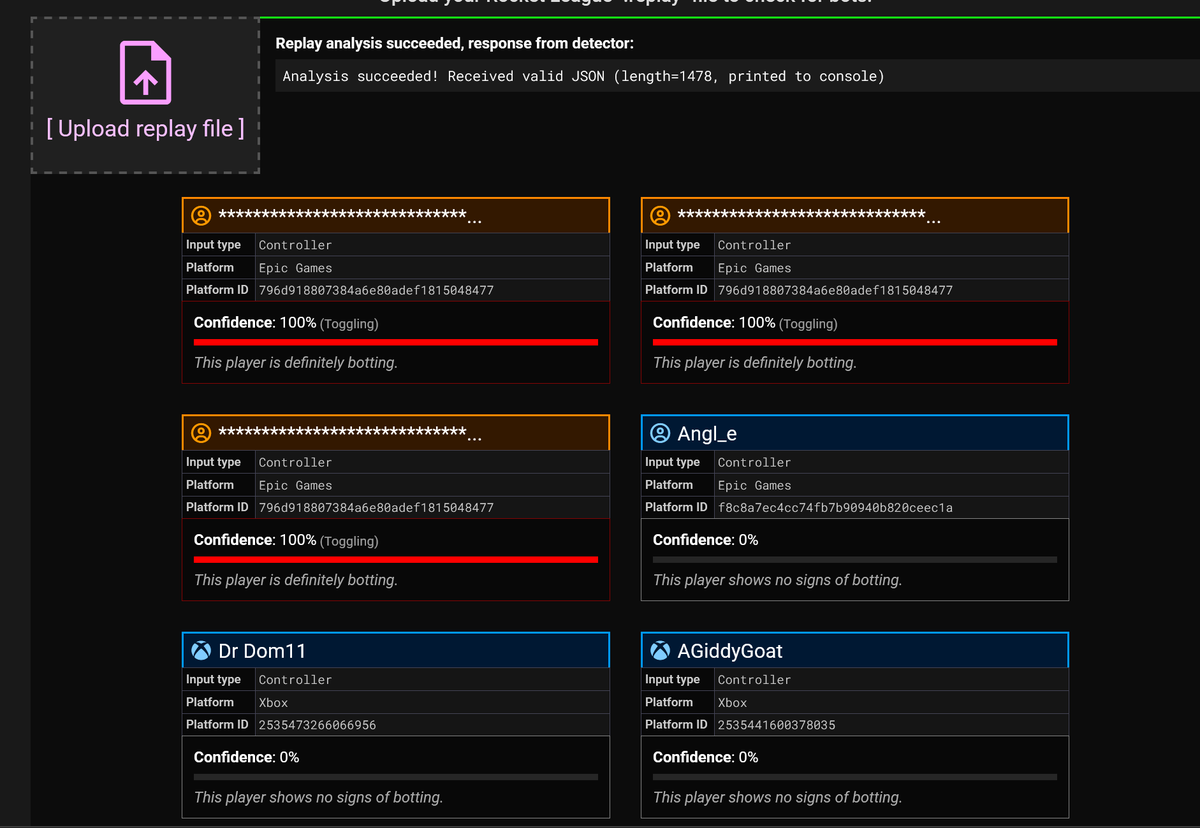Click the red confidence bar directly above Dr Dom11's card
Screen dimensions: 1200x828
(396, 560)
